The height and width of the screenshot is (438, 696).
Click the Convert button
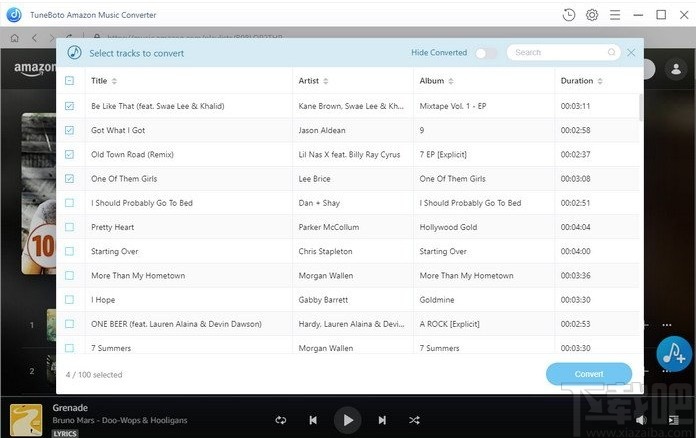589,374
